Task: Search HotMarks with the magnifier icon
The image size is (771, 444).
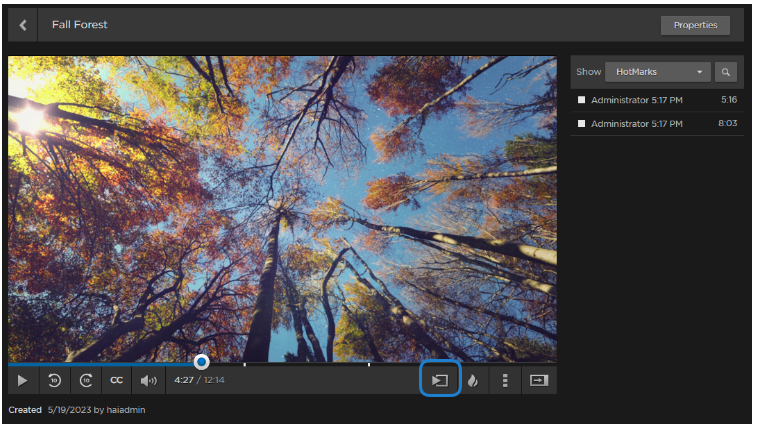Action: click(x=727, y=72)
